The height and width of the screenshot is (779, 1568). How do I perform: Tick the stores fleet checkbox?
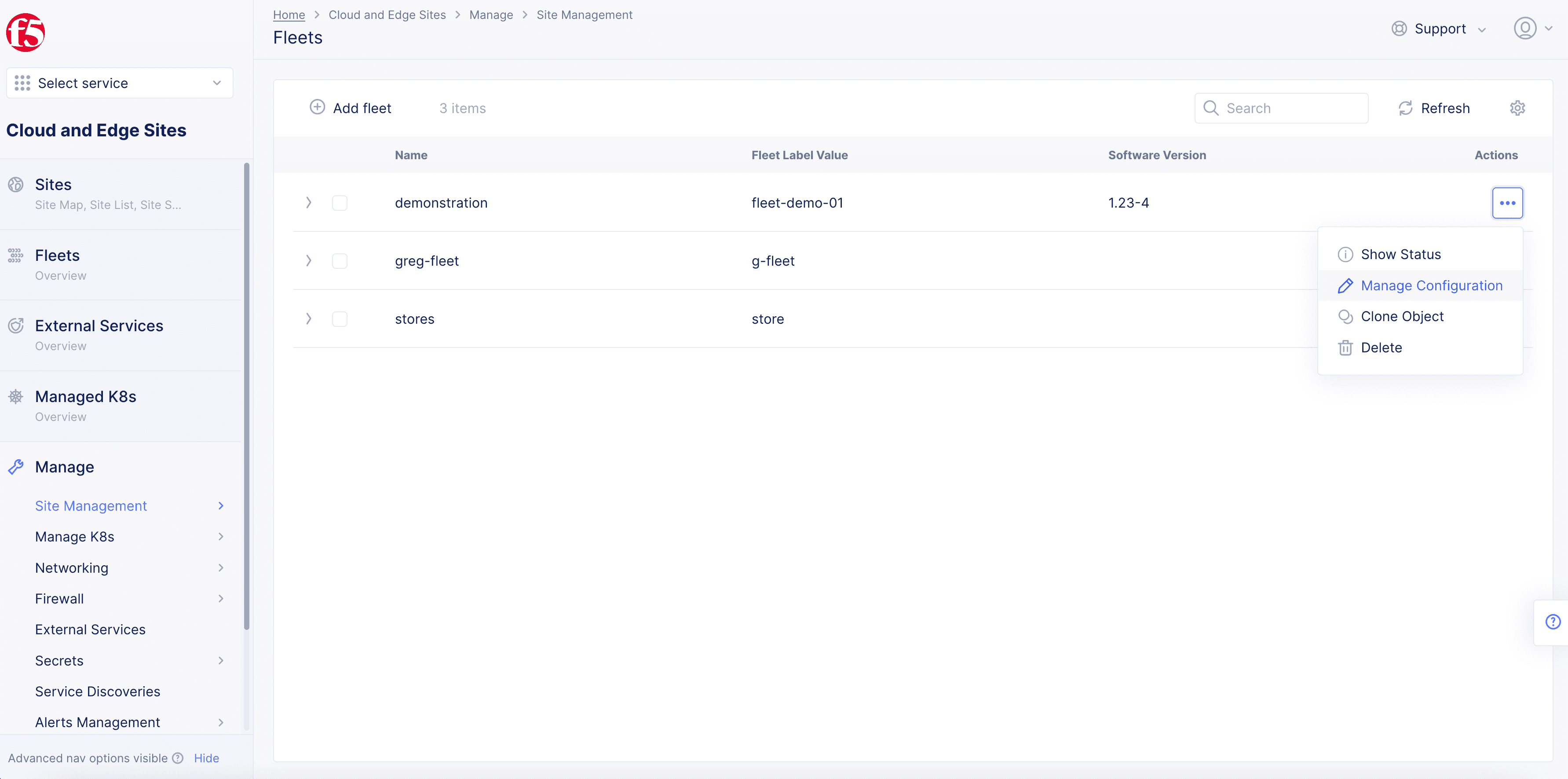[x=340, y=319]
